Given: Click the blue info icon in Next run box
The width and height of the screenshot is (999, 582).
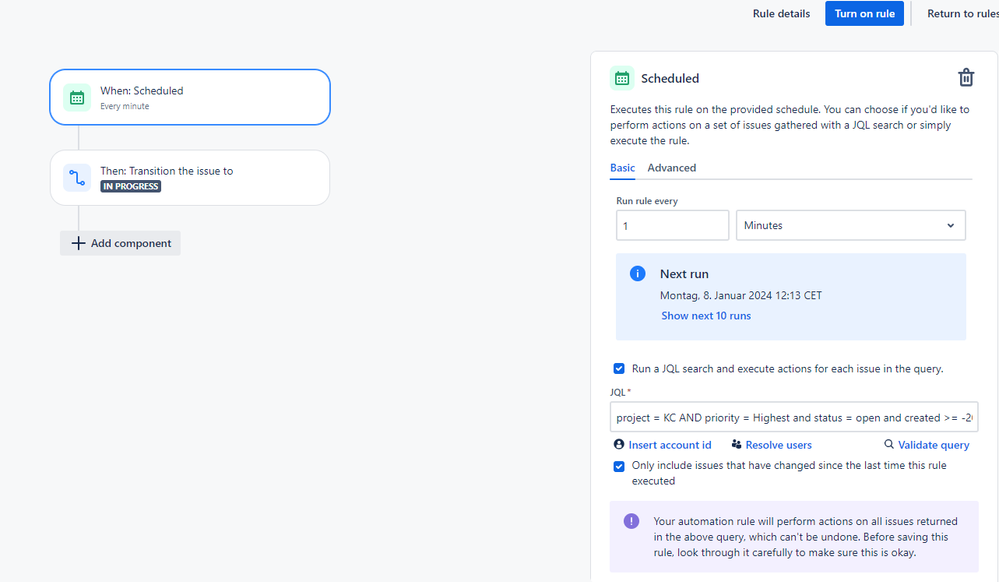Looking at the screenshot, I should tap(637, 273).
